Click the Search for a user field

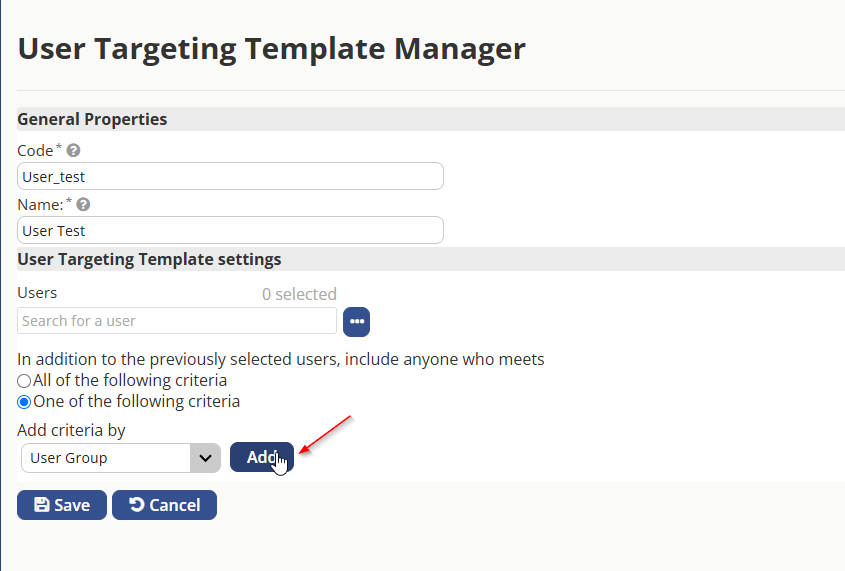coord(177,321)
